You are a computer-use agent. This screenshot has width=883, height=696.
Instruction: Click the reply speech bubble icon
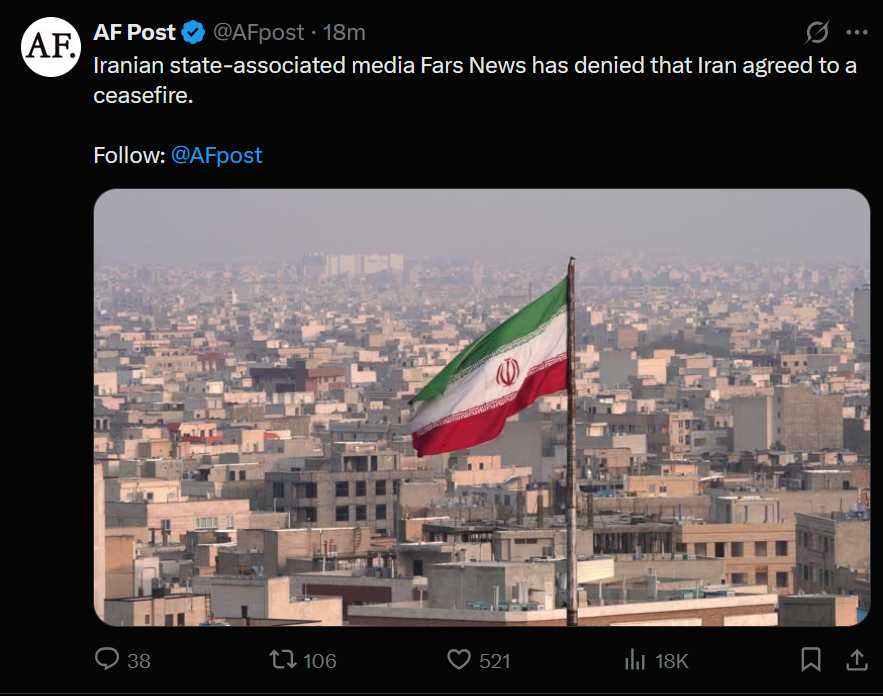106,659
